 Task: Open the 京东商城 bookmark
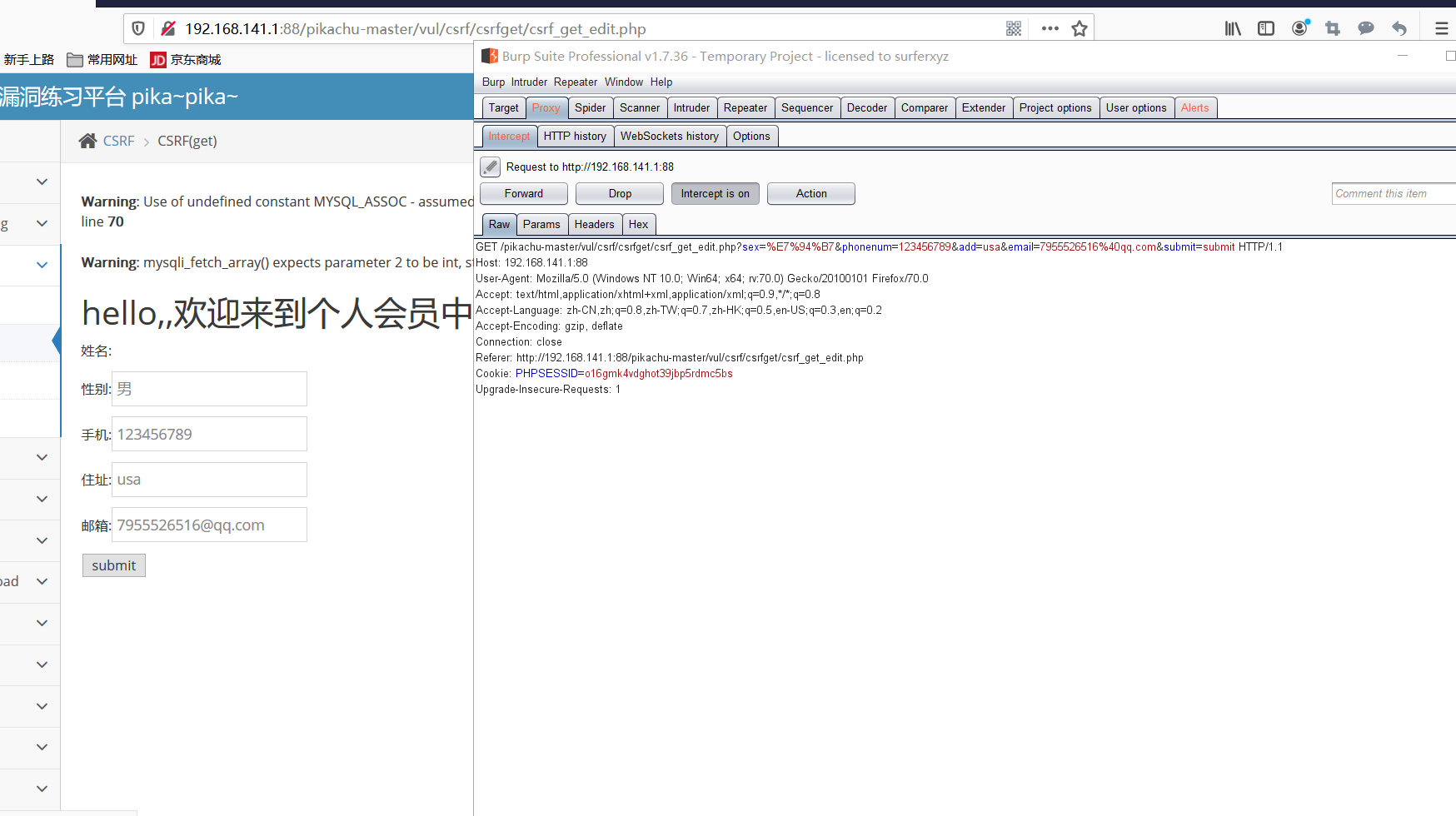pos(186,60)
